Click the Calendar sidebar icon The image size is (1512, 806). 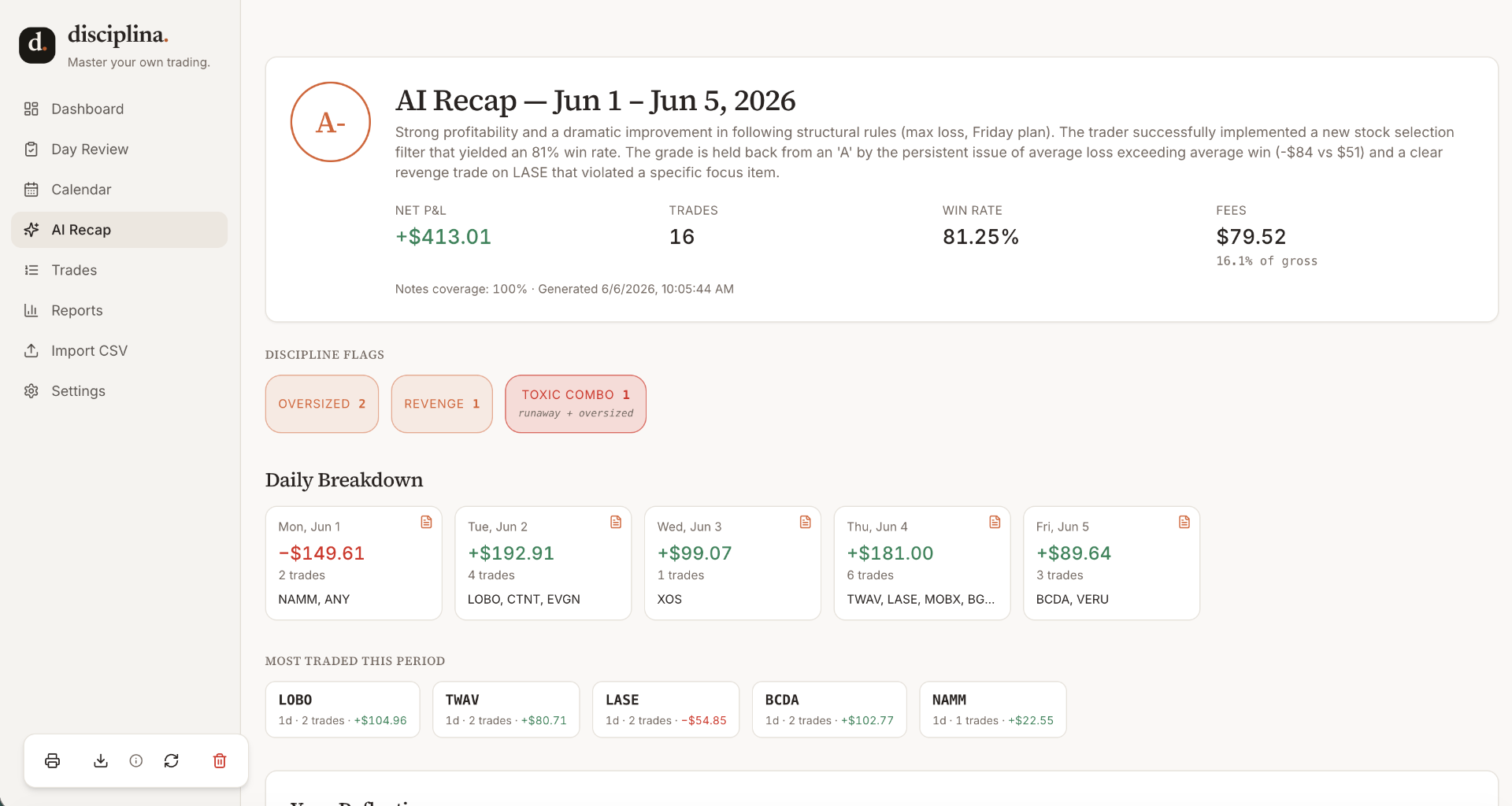point(31,190)
